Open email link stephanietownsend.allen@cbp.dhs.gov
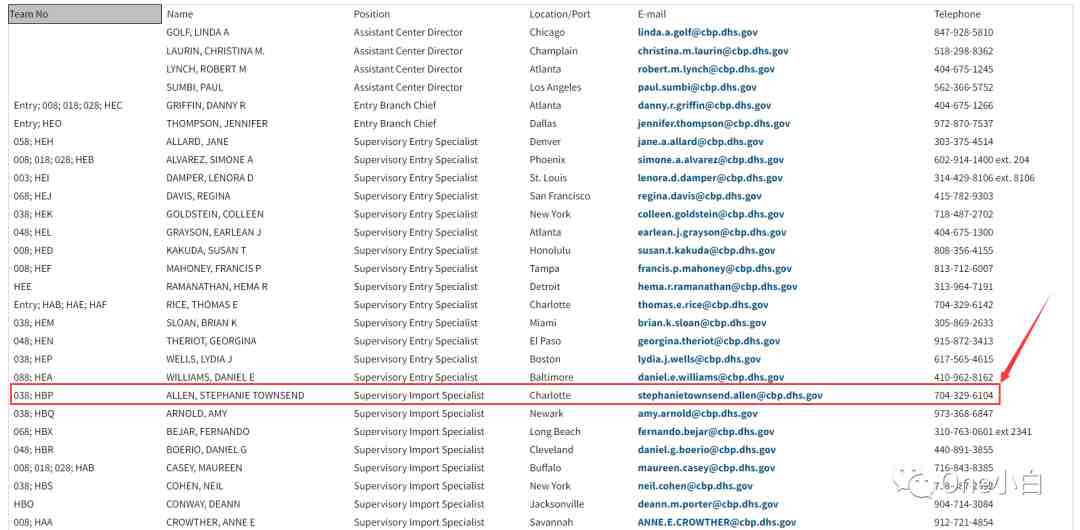This screenshot has height=530, width=1080. tap(730, 396)
